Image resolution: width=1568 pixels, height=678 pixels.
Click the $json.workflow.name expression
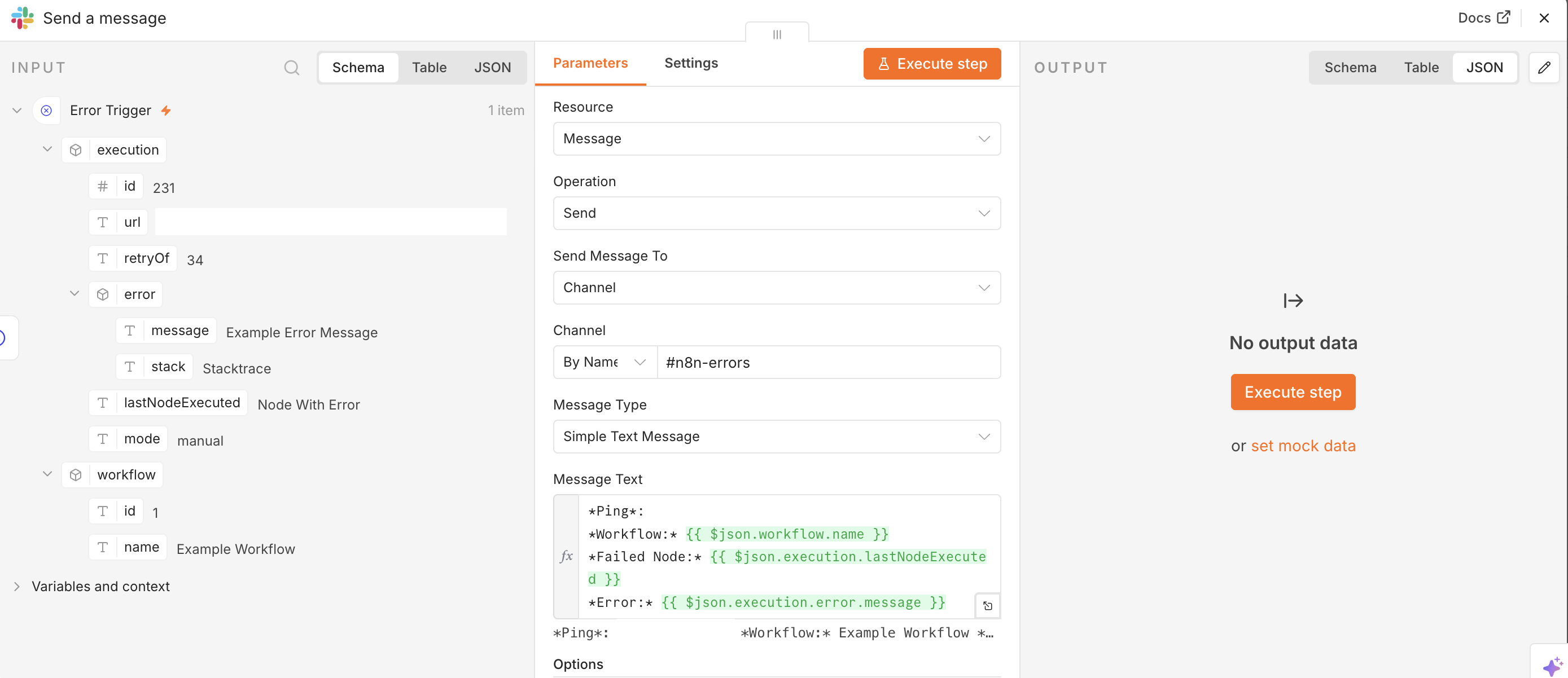pos(787,534)
